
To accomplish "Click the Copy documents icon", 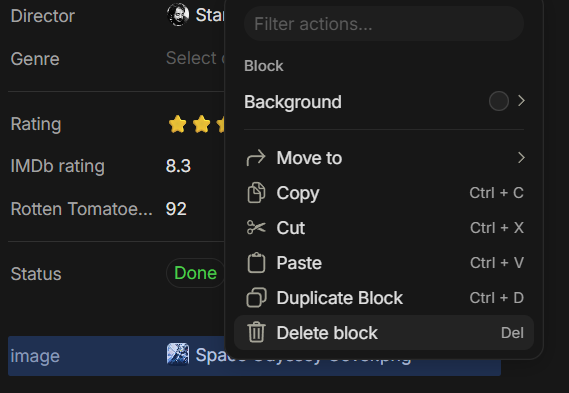I will click(256, 192).
